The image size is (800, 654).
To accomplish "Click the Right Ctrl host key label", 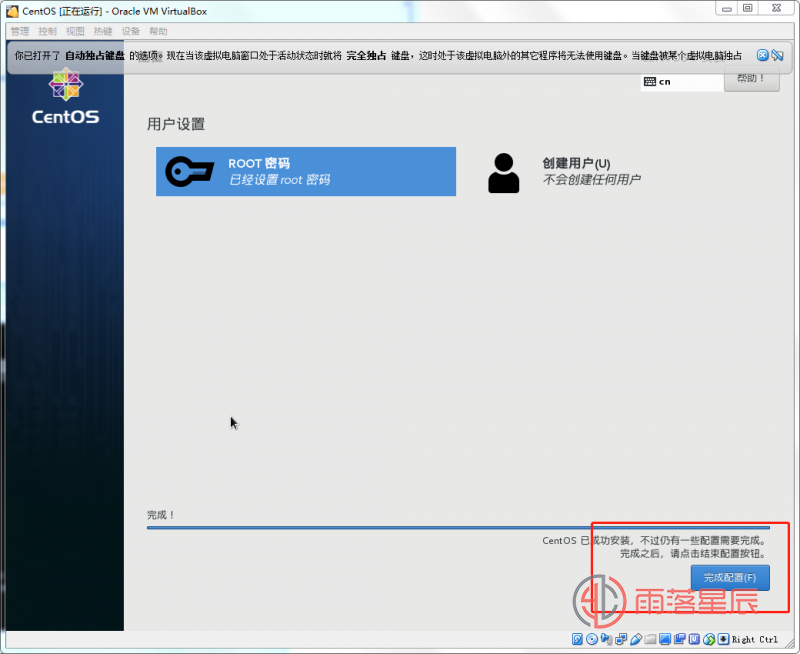I will [755, 639].
